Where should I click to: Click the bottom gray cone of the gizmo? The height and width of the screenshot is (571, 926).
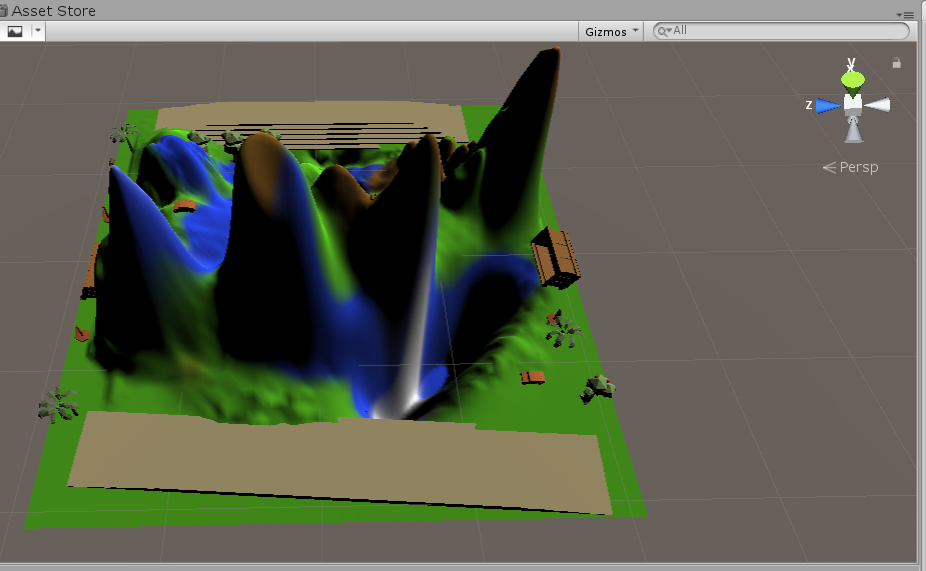pyautogui.click(x=853, y=130)
